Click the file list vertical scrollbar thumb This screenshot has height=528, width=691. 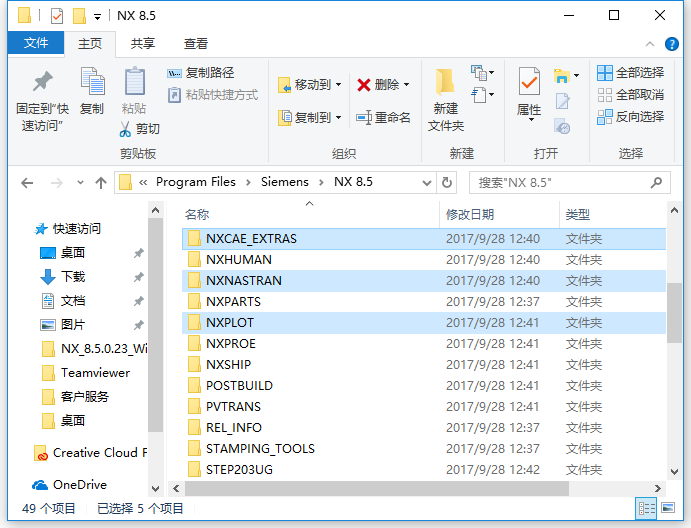[674, 312]
